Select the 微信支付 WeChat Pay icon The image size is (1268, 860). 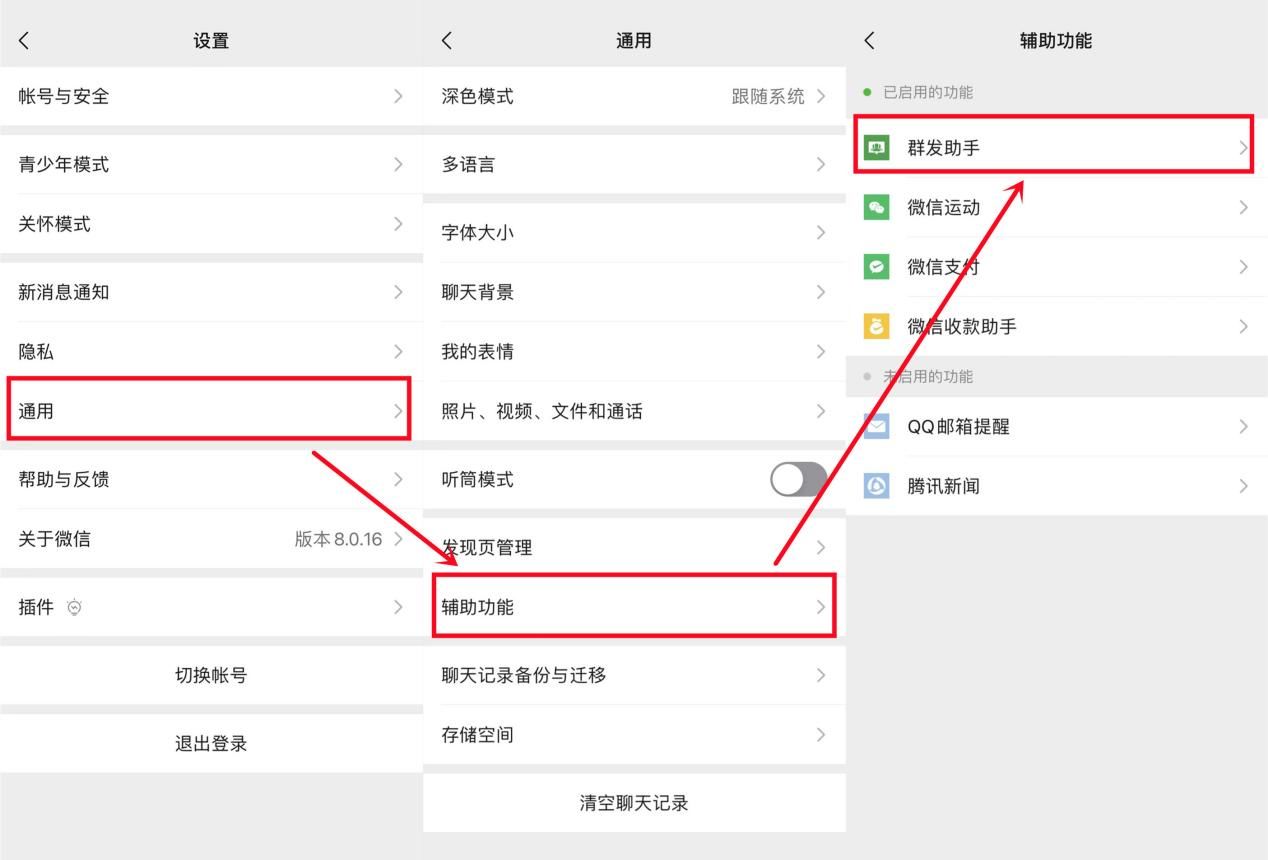pos(875,267)
